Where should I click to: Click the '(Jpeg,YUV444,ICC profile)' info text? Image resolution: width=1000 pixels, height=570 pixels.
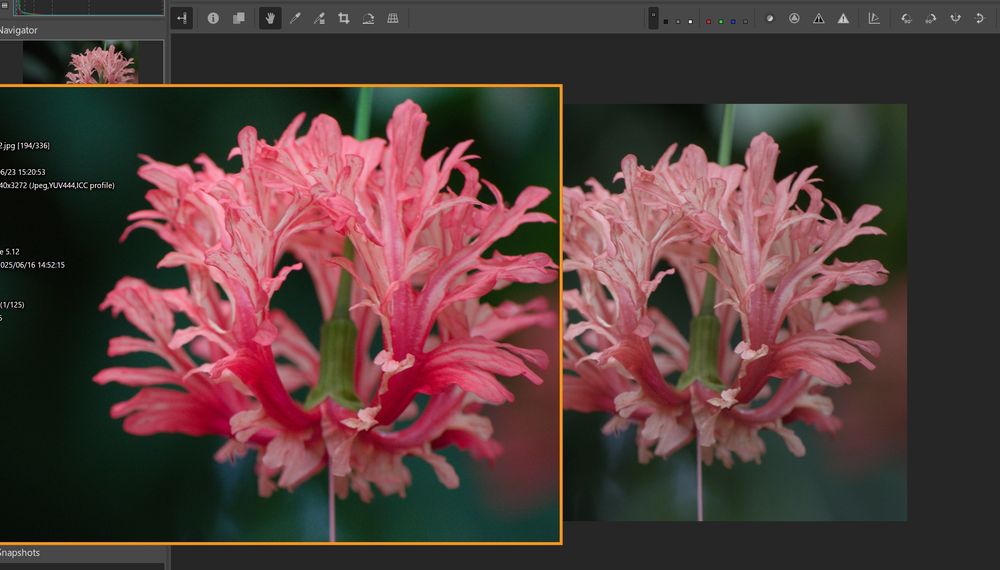pyautogui.click(x=71, y=186)
